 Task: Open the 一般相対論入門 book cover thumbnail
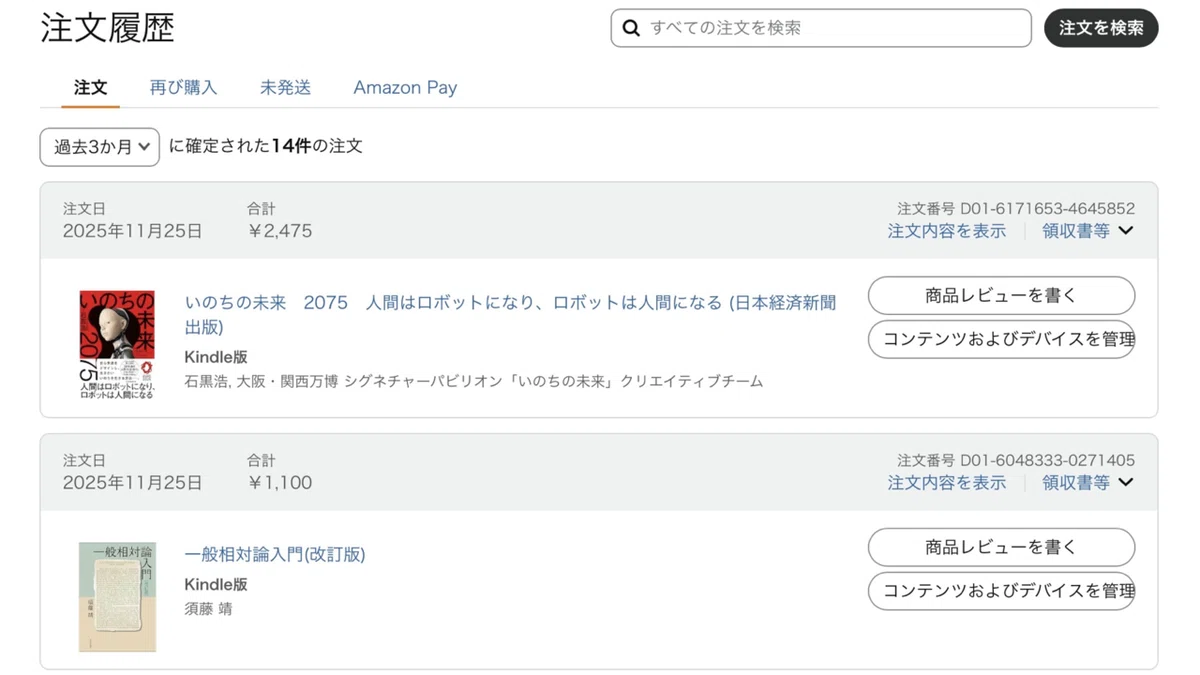[117, 597]
